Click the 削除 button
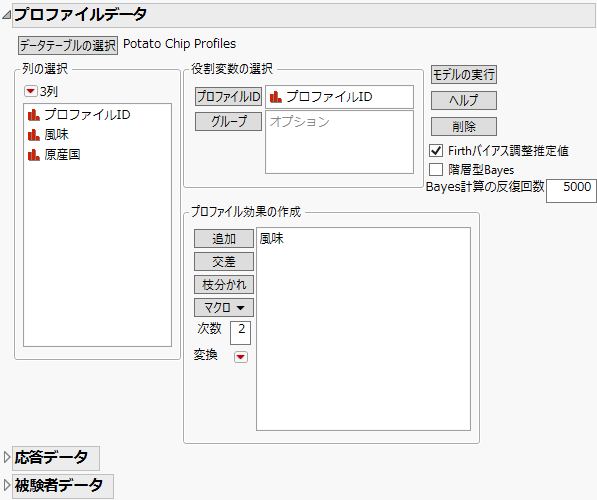597x500 pixels. (x=464, y=126)
